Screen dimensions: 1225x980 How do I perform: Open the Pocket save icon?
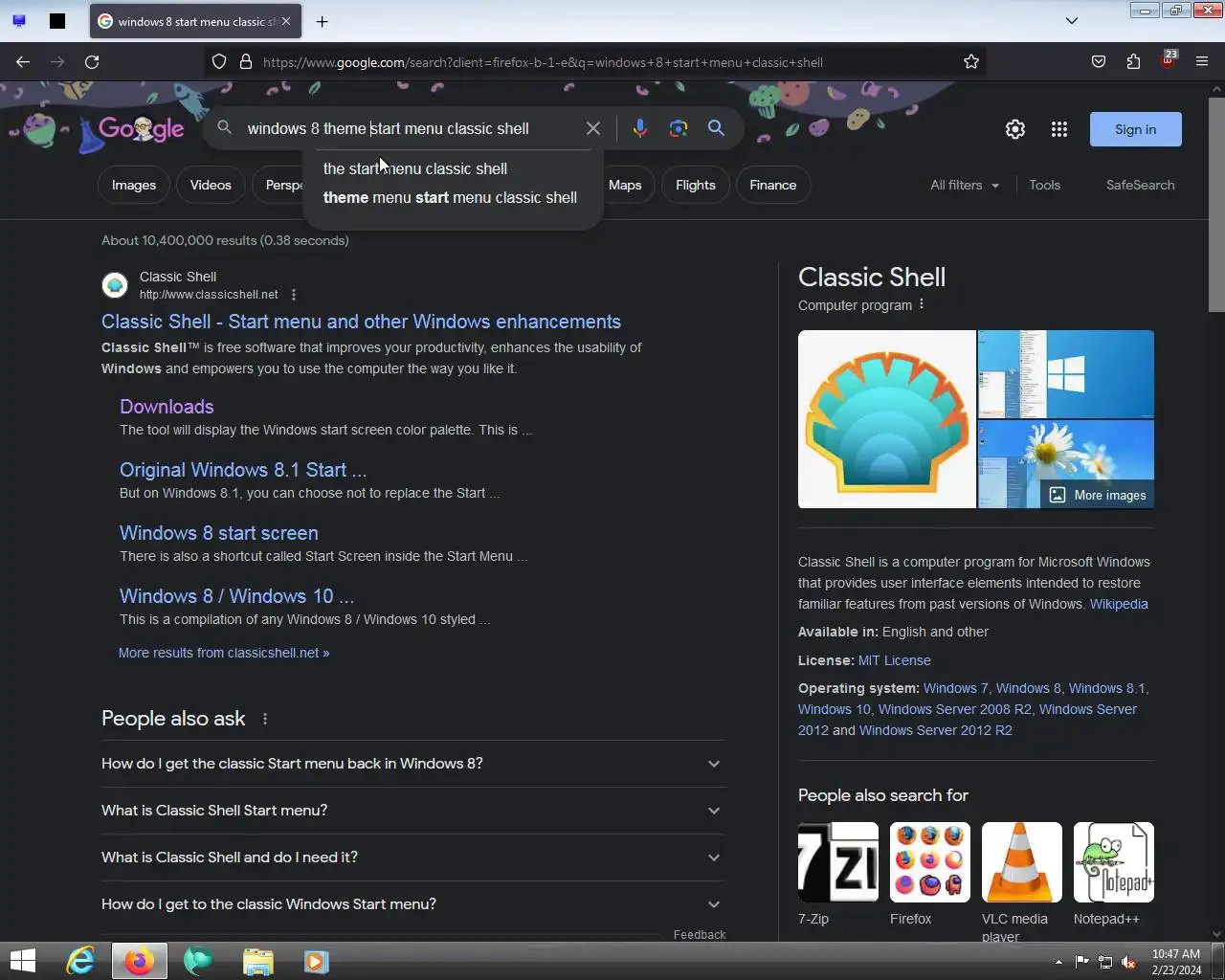pos(1099,62)
